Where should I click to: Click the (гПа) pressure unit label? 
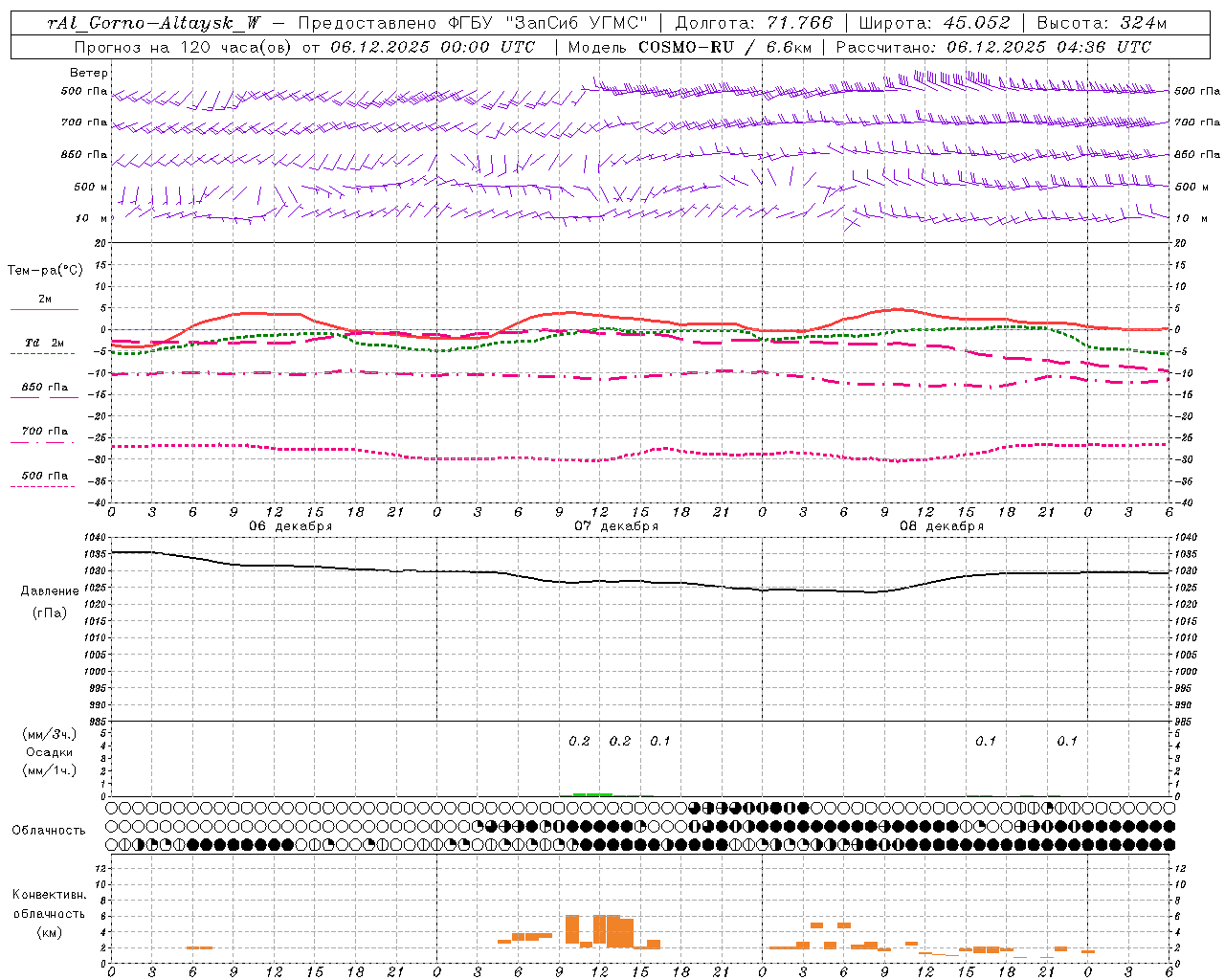50,613
